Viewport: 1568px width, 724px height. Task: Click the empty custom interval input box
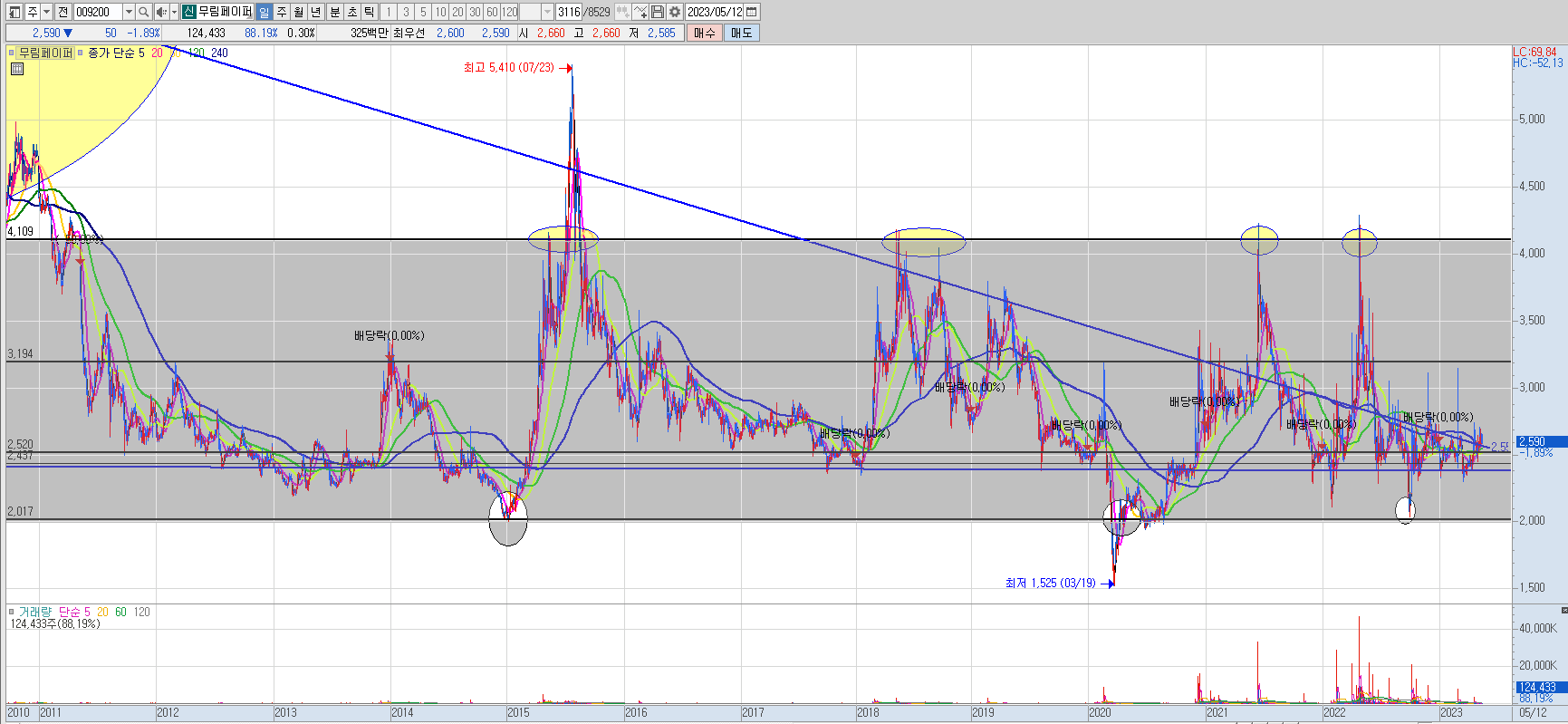coord(530,12)
